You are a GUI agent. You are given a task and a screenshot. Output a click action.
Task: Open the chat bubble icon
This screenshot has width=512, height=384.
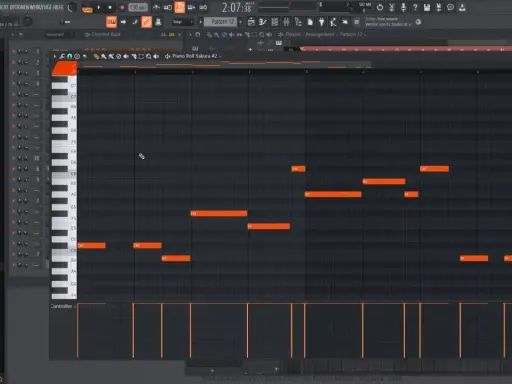pos(450,7)
